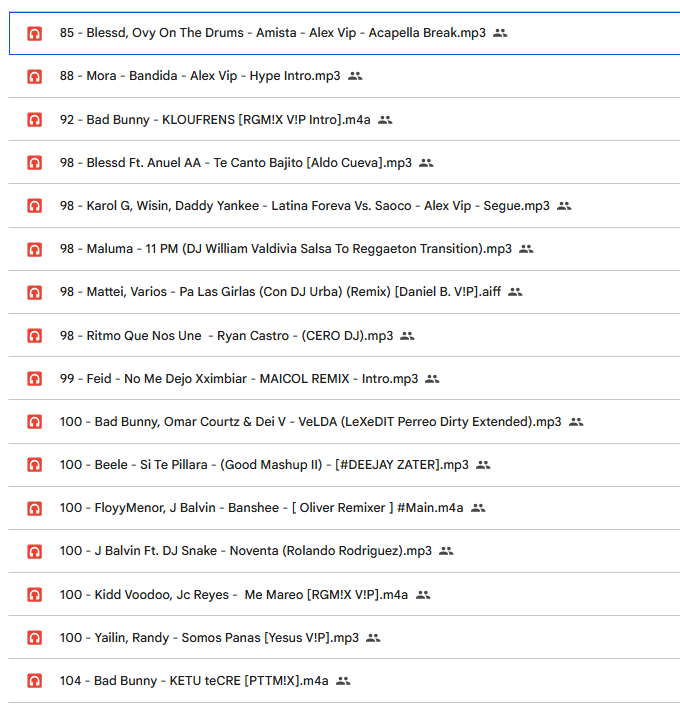Click audio icon for Latina Foreva Vs. Saoco
The height and width of the screenshot is (708, 680).
[x=35, y=206]
